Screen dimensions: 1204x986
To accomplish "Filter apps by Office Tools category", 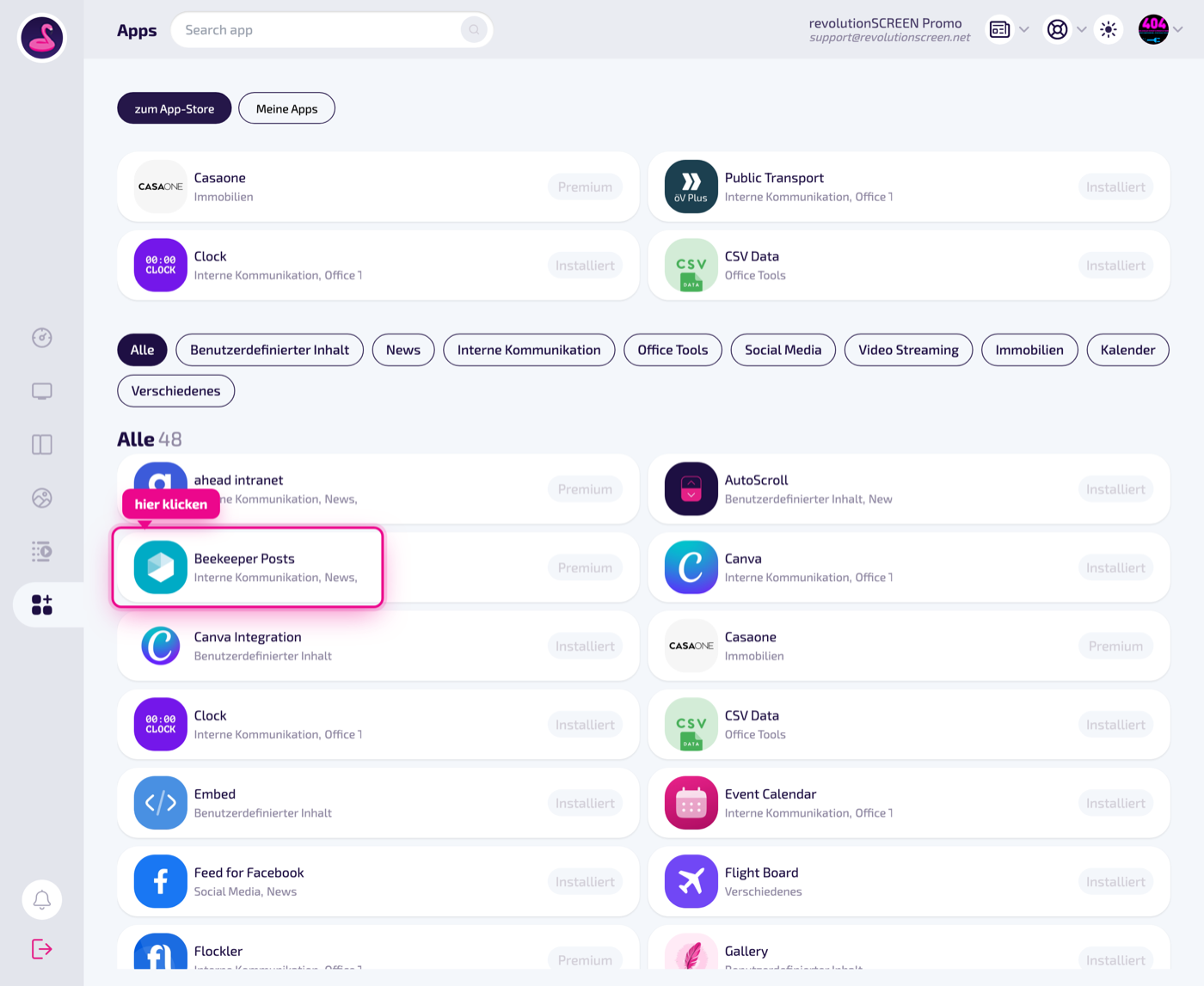I will [673, 350].
